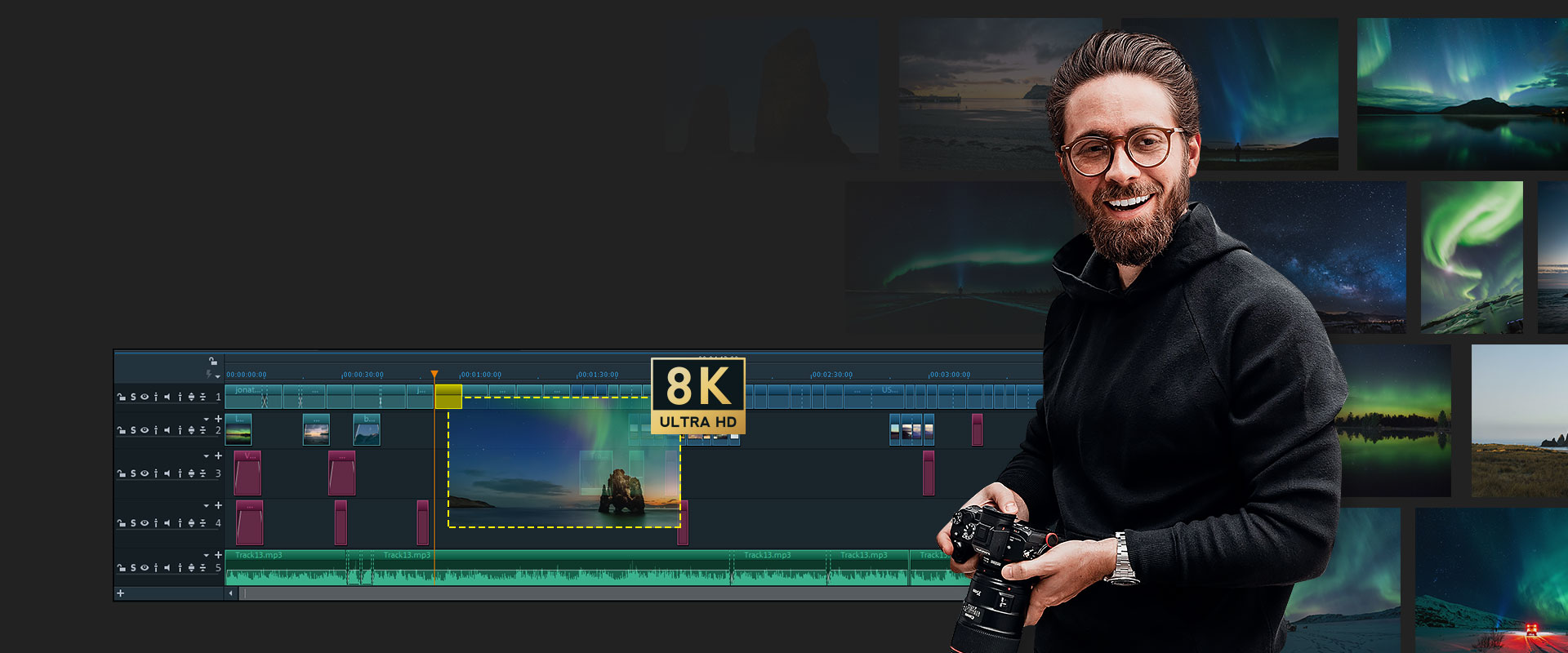Viewport: 1568px width, 653px height.
Task: Minimize track 1 with the collapse icon
Action: tap(203, 398)
